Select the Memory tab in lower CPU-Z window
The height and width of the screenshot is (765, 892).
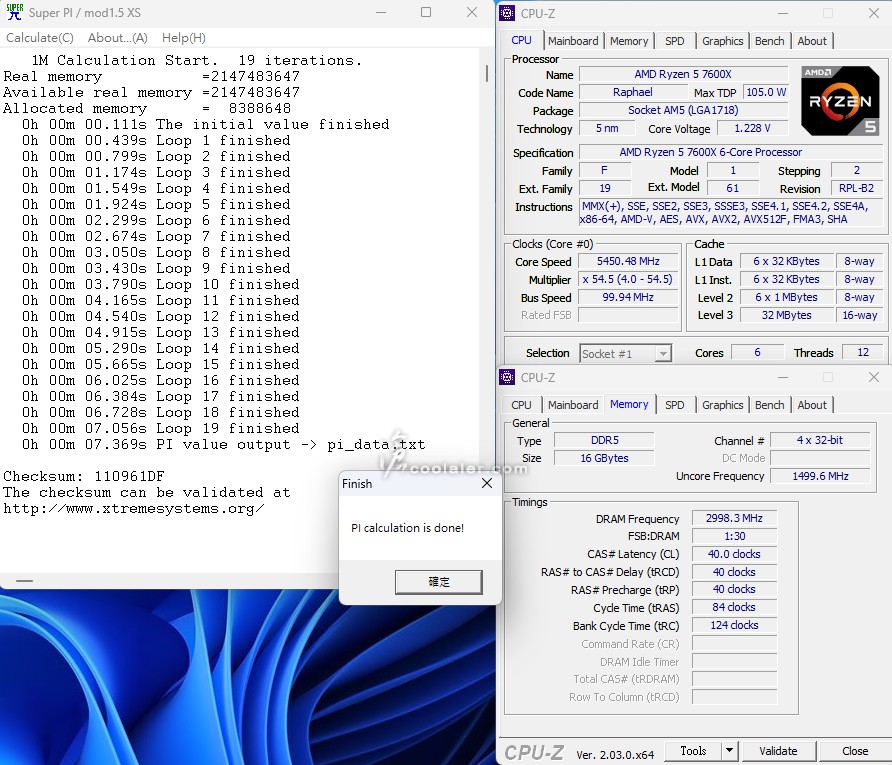point(629,404)
